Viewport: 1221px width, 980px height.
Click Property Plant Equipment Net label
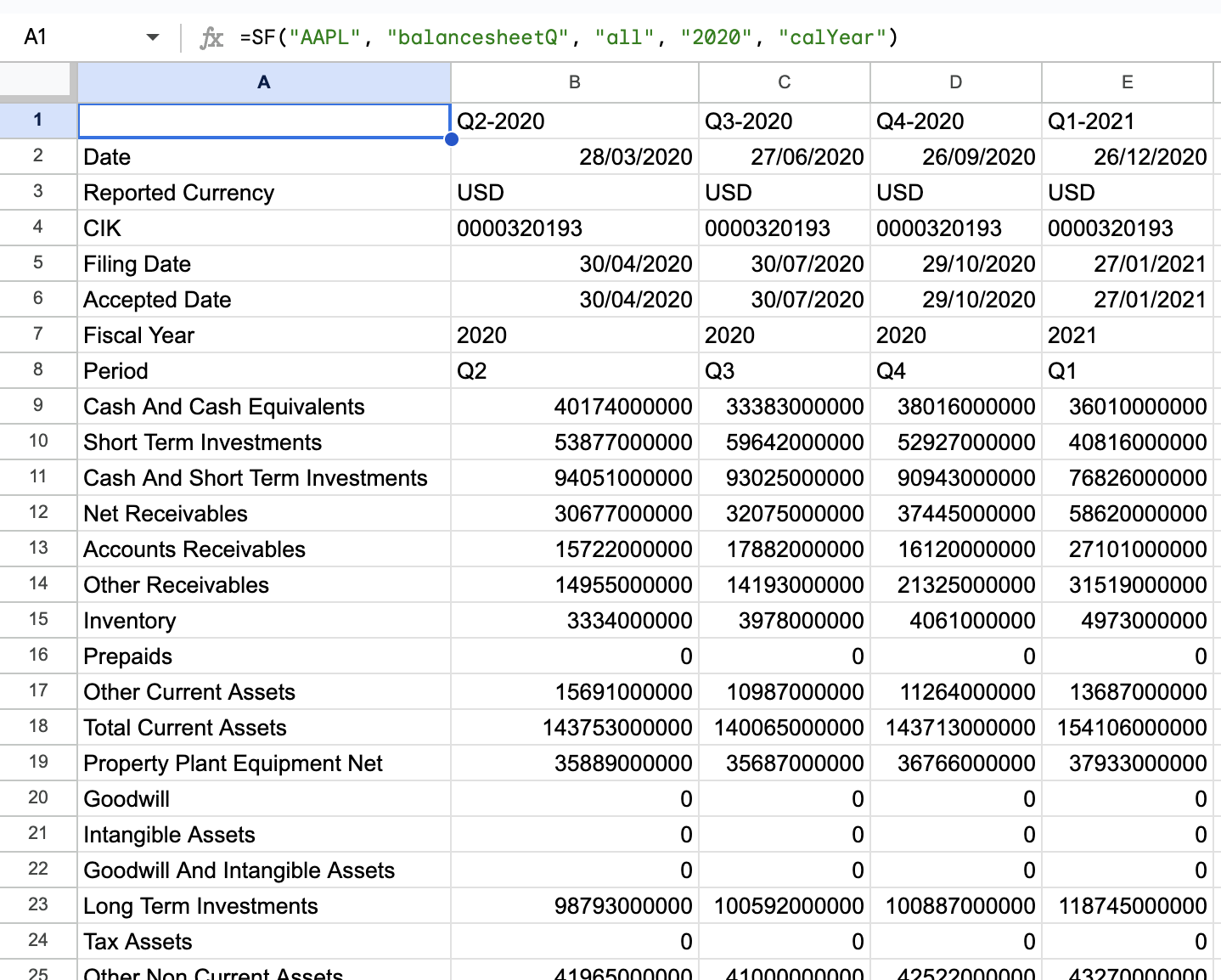click(264, 763)
